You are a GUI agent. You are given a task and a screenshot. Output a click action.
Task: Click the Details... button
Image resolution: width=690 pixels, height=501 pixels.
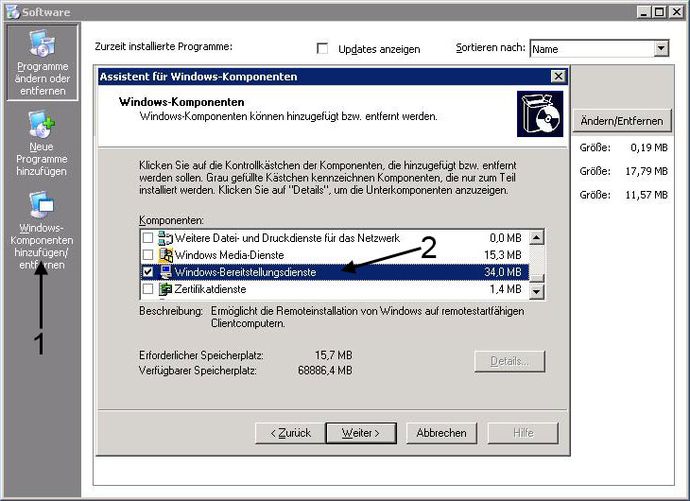[x=510, y=362]
